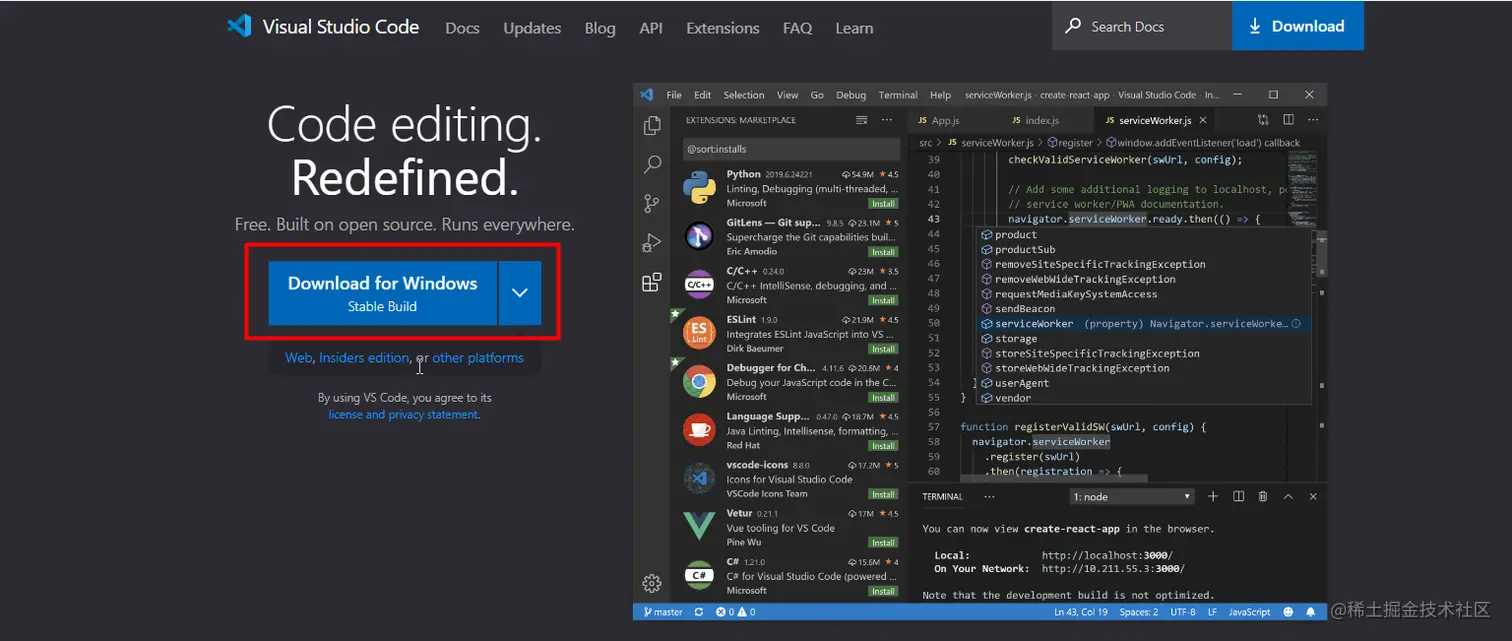Close the serviceWorker.js tab
This screenshot has width=1512, height=641.
[1204, 121]
